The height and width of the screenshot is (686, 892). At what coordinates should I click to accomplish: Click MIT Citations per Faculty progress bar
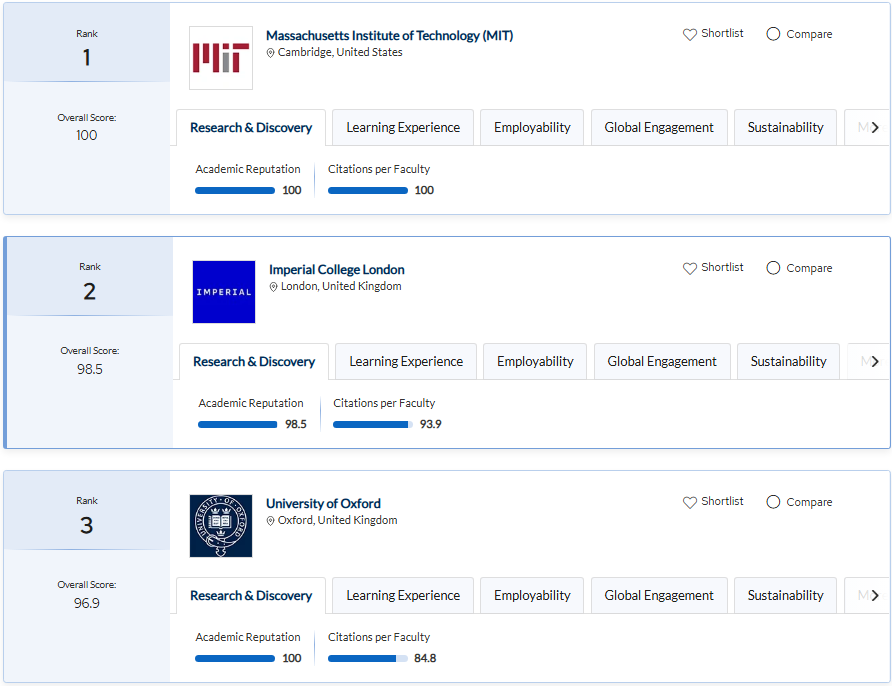pos(367,191)
